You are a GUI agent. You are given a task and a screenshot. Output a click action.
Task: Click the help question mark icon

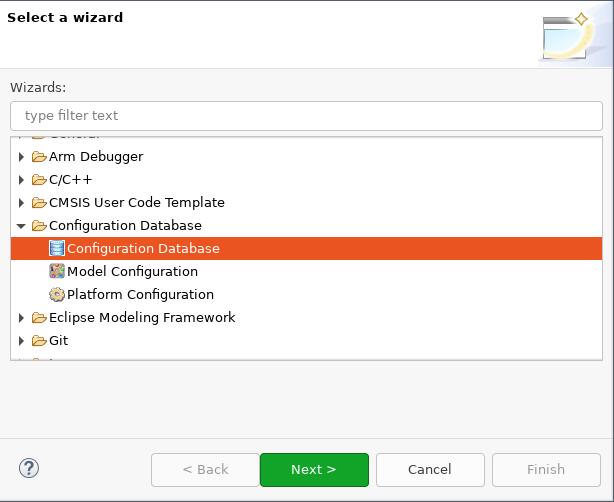(x=28, y=468)
